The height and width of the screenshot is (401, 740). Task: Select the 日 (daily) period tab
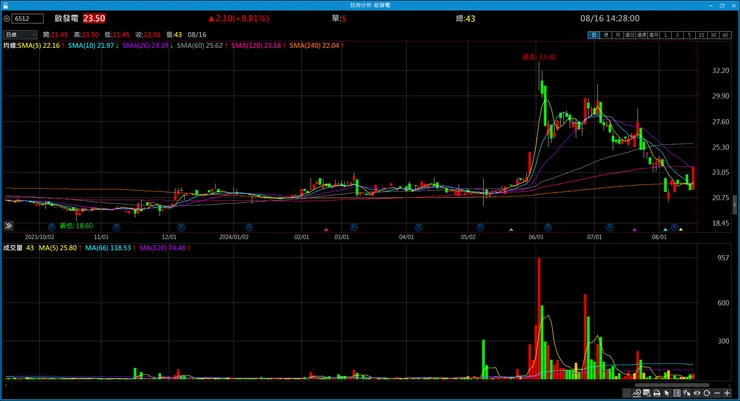tap(594, 35)
